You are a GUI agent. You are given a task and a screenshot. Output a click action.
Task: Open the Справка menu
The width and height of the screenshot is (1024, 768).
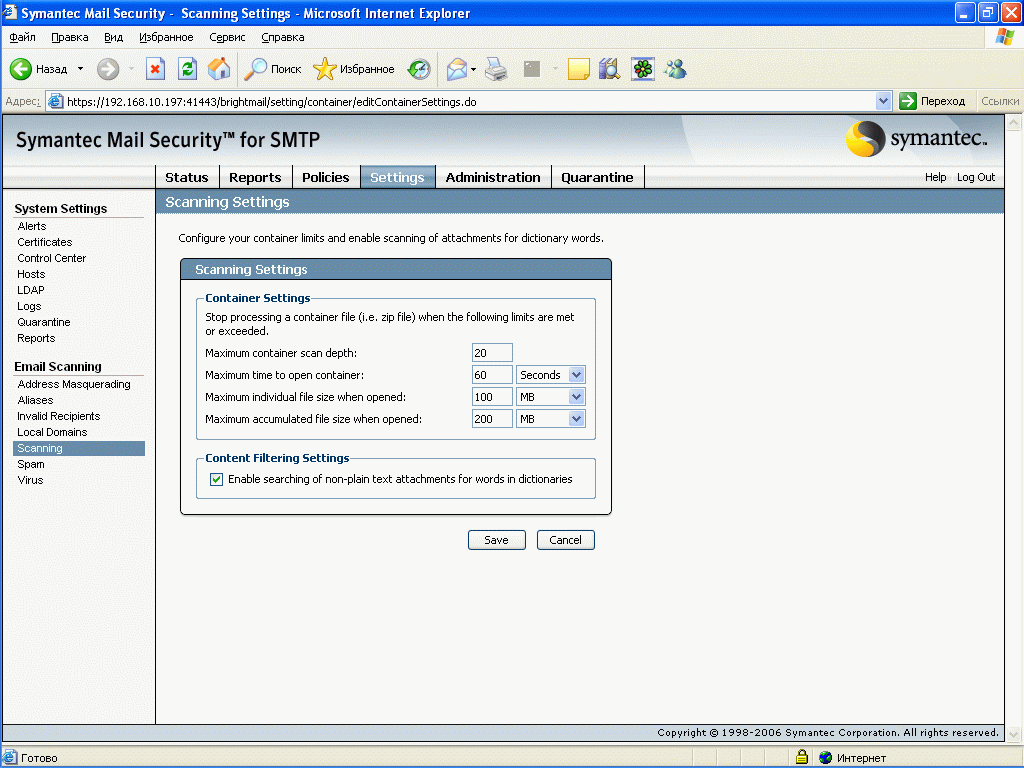point(283,37)
